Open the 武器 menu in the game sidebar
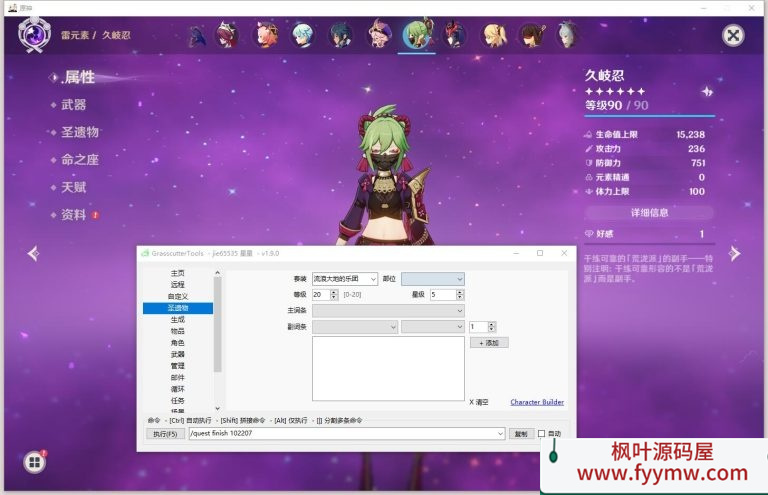The width and height of the screenshot is (768, 495). coord(73,105)
